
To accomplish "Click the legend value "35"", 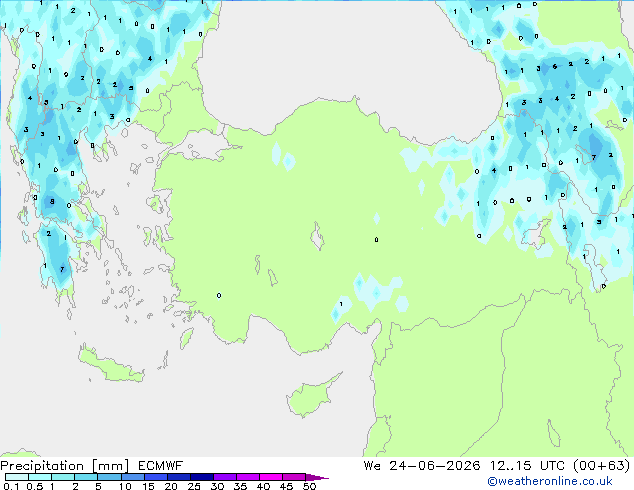I will point(240,486).
